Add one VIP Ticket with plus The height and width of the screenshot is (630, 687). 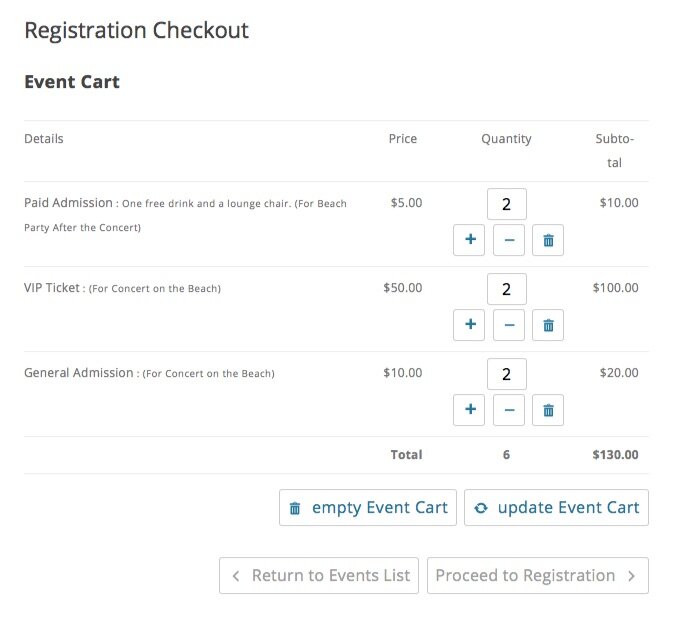click(469, 325)
